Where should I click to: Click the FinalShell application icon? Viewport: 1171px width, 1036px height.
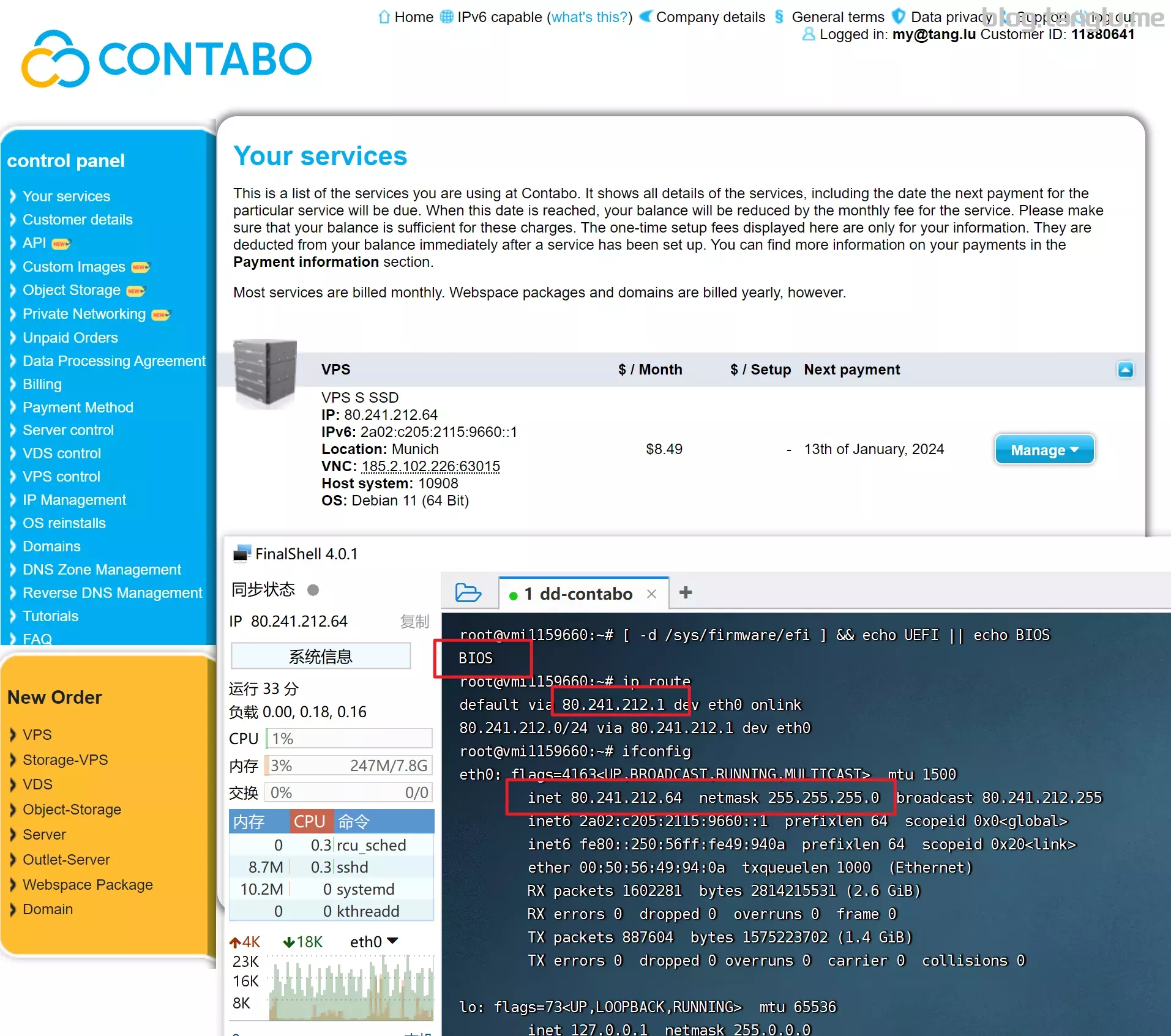[x=242, y=554]
